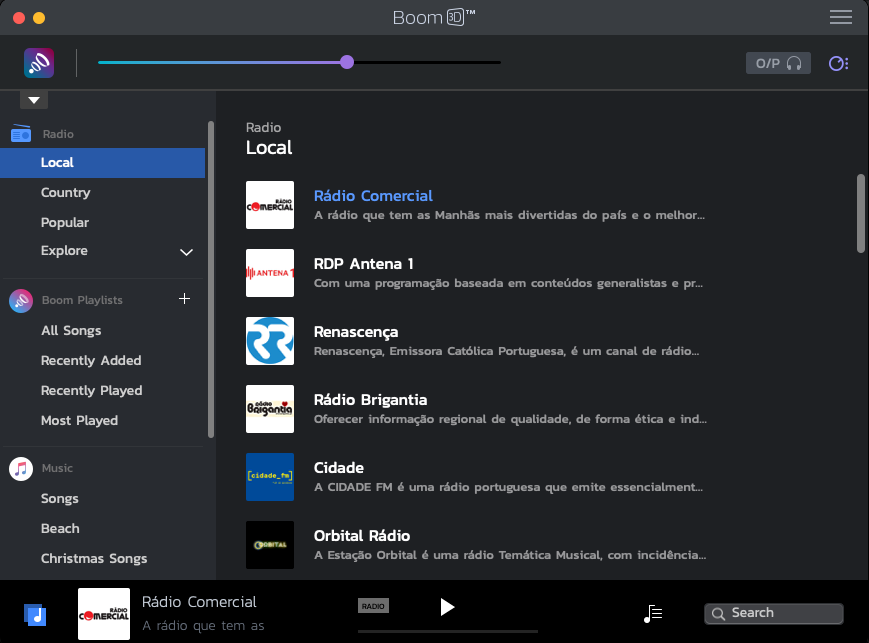The width and height of the screenshot is (869, 643).
Task: Open the O/P headphones output selector
Action: click(778, 63)
